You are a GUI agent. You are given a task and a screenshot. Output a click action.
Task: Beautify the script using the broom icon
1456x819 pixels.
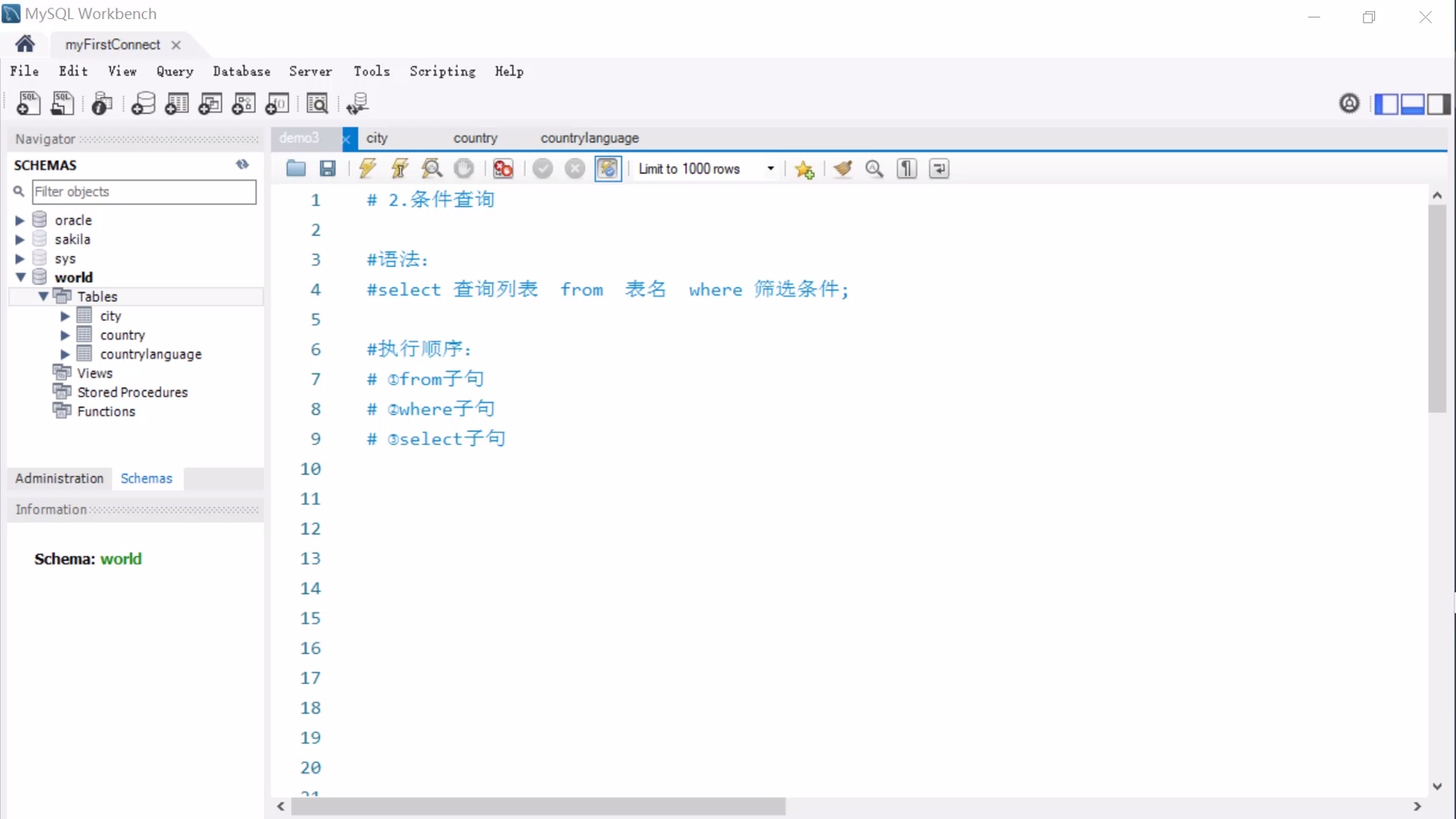843,168
